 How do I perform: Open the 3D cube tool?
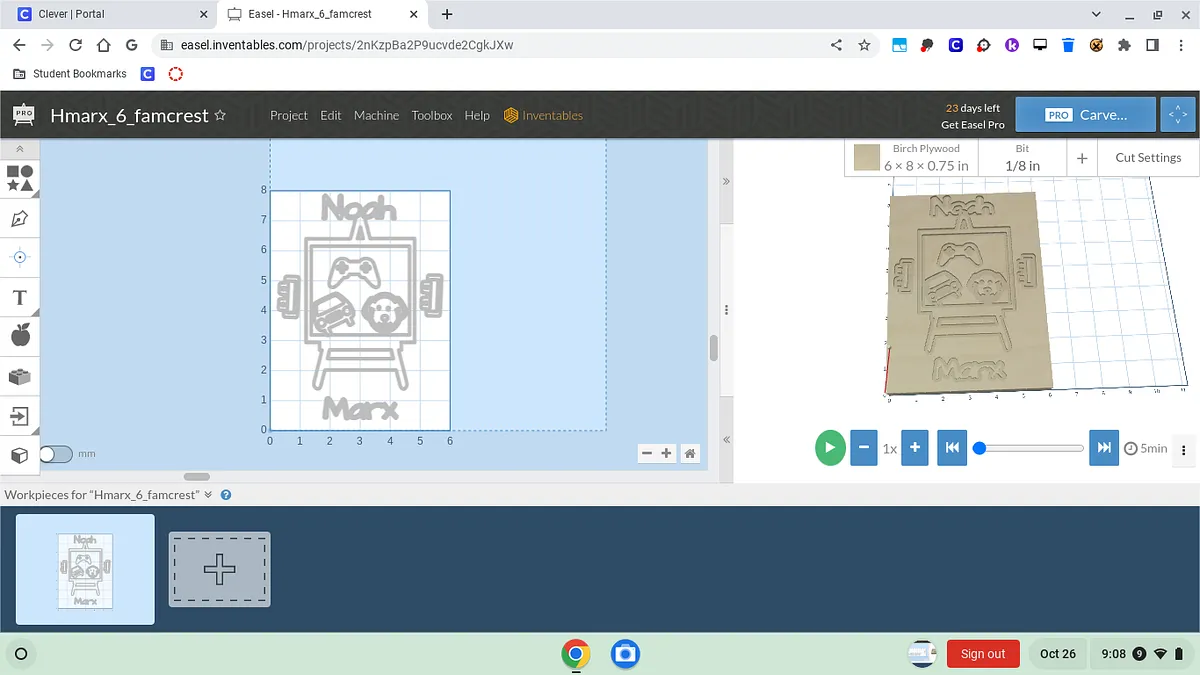(20, 455)
